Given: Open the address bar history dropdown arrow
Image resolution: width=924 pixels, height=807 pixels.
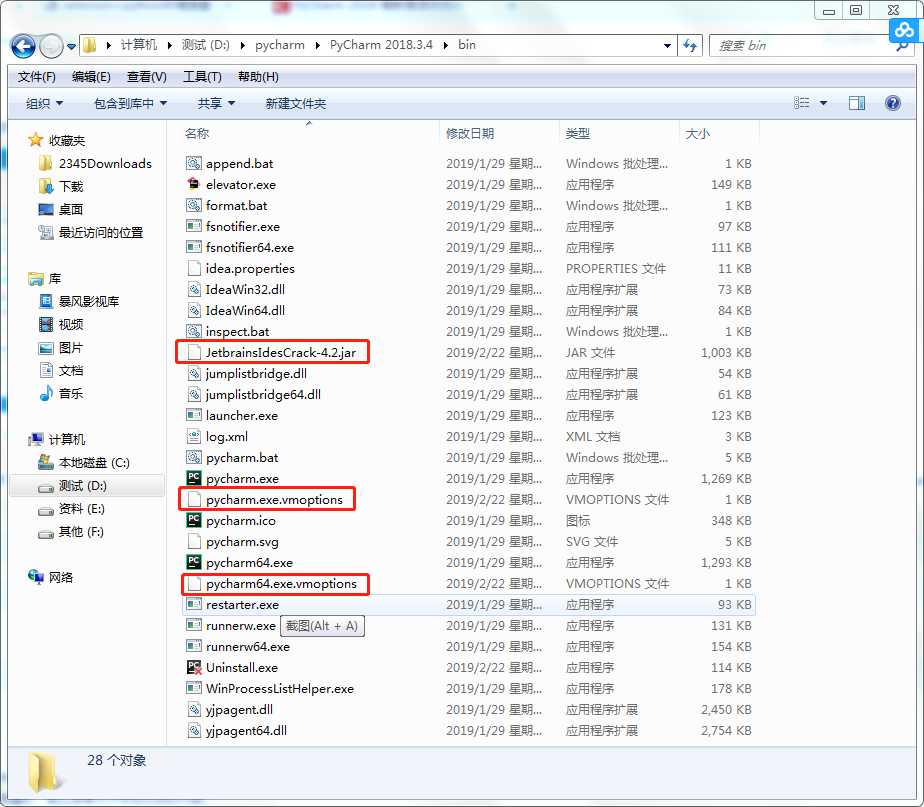Looking at the screenshot, I should point(667,45).
